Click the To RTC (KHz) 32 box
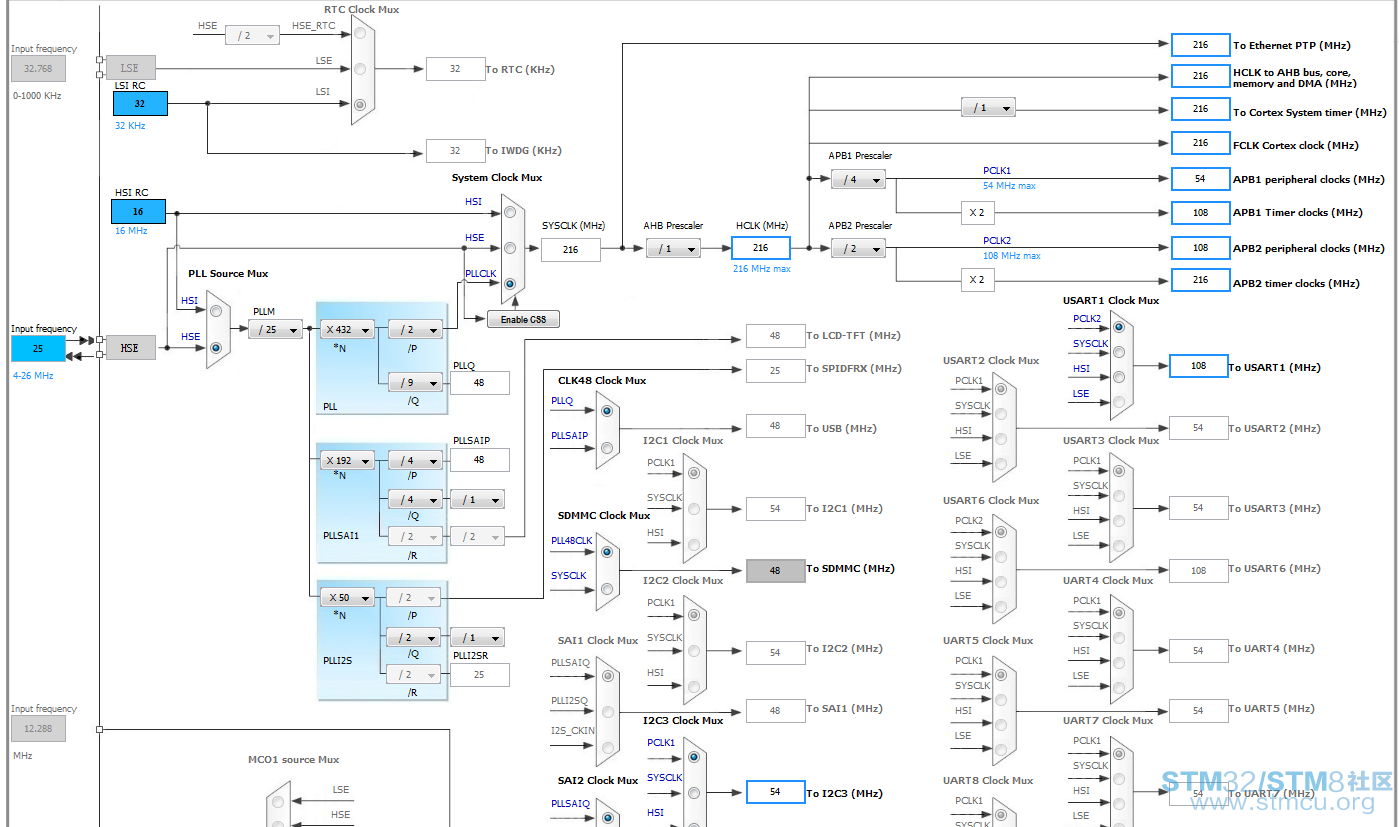Viewport: 1399px width, 827px height. (455, 69)
